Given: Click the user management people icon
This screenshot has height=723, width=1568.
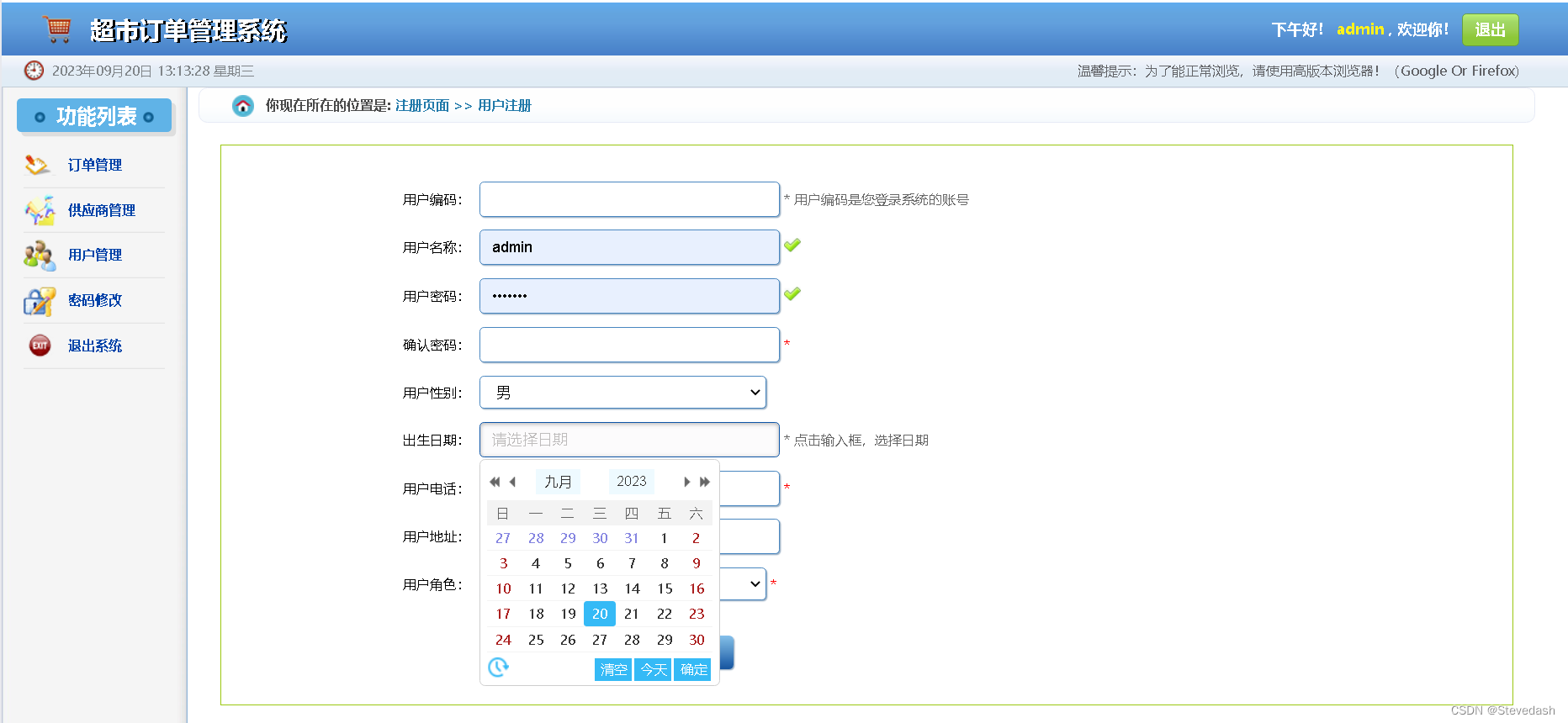Looking at the screenshot, I should click(40, 256).
